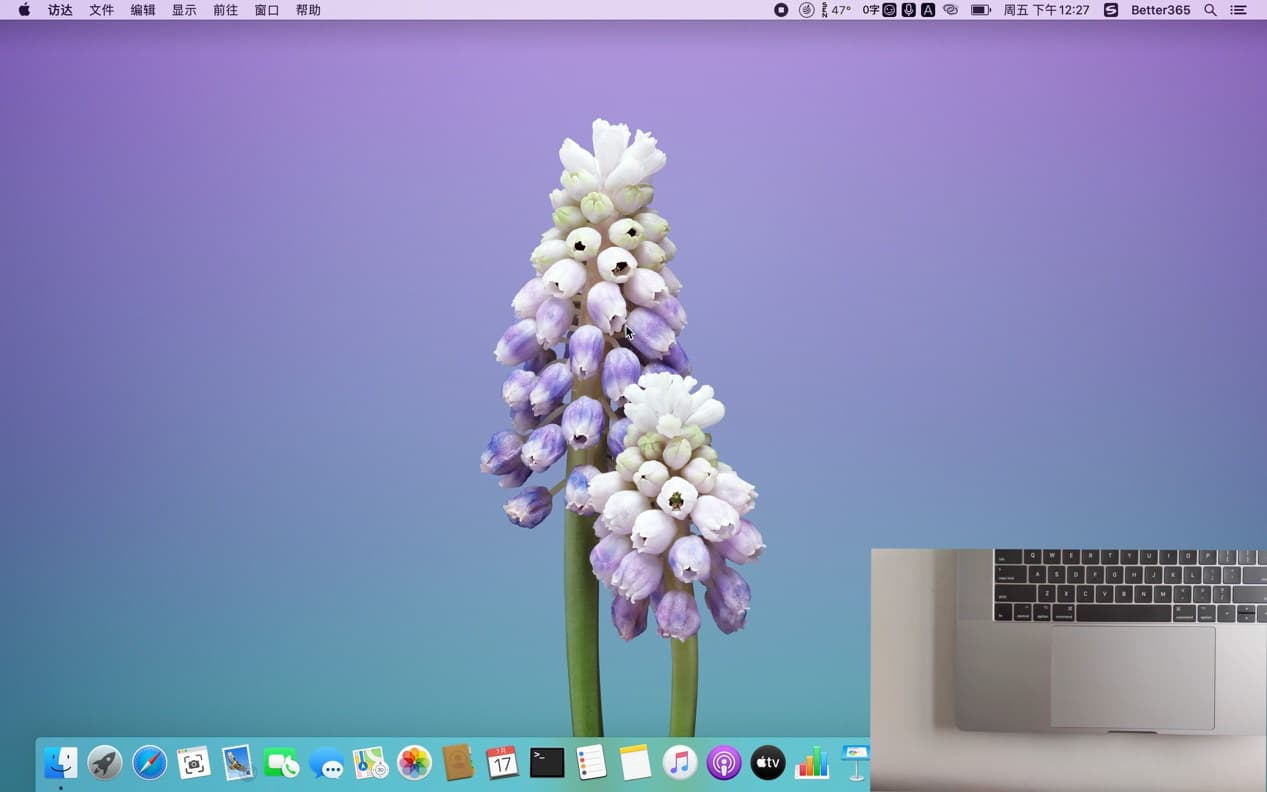Open Spotlight search magnifier
The image size is (1267, 792).
[1210, 10]
